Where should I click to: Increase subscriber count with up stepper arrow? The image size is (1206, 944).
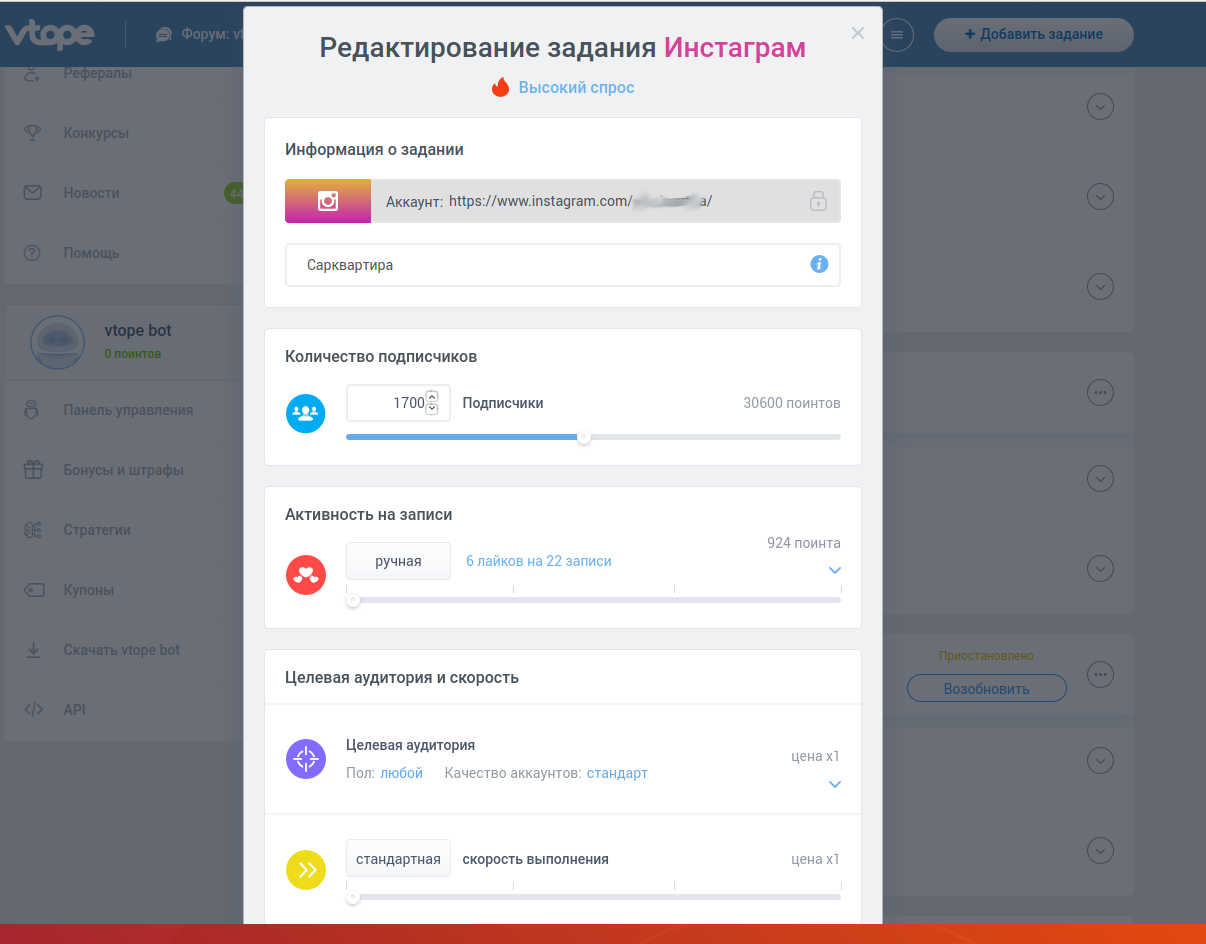pos(432,397)
